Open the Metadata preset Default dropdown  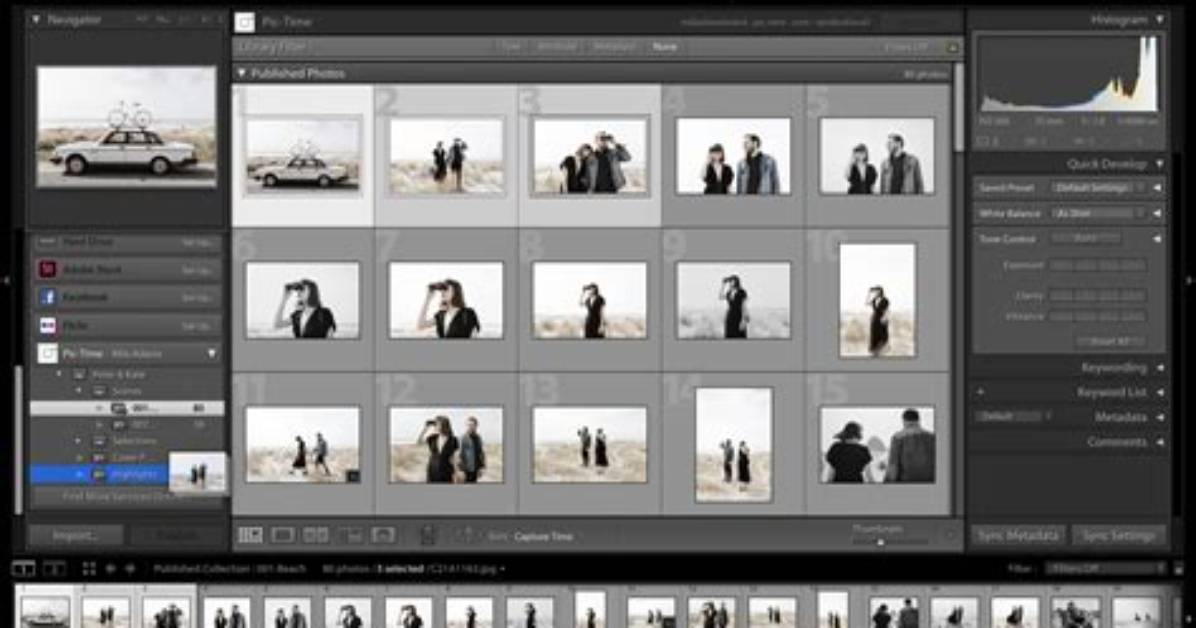coord(1012,417)
